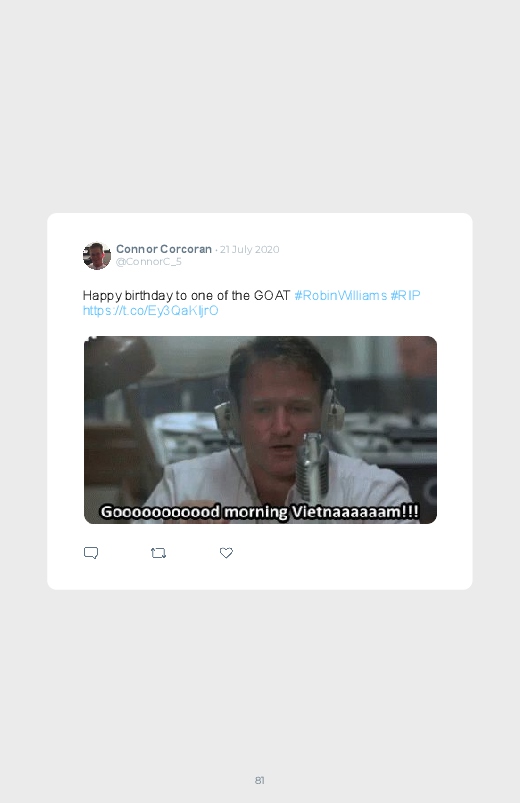
Task: Follow the t.co/Ey3QaKIjrO link
Action: point(151,311)
